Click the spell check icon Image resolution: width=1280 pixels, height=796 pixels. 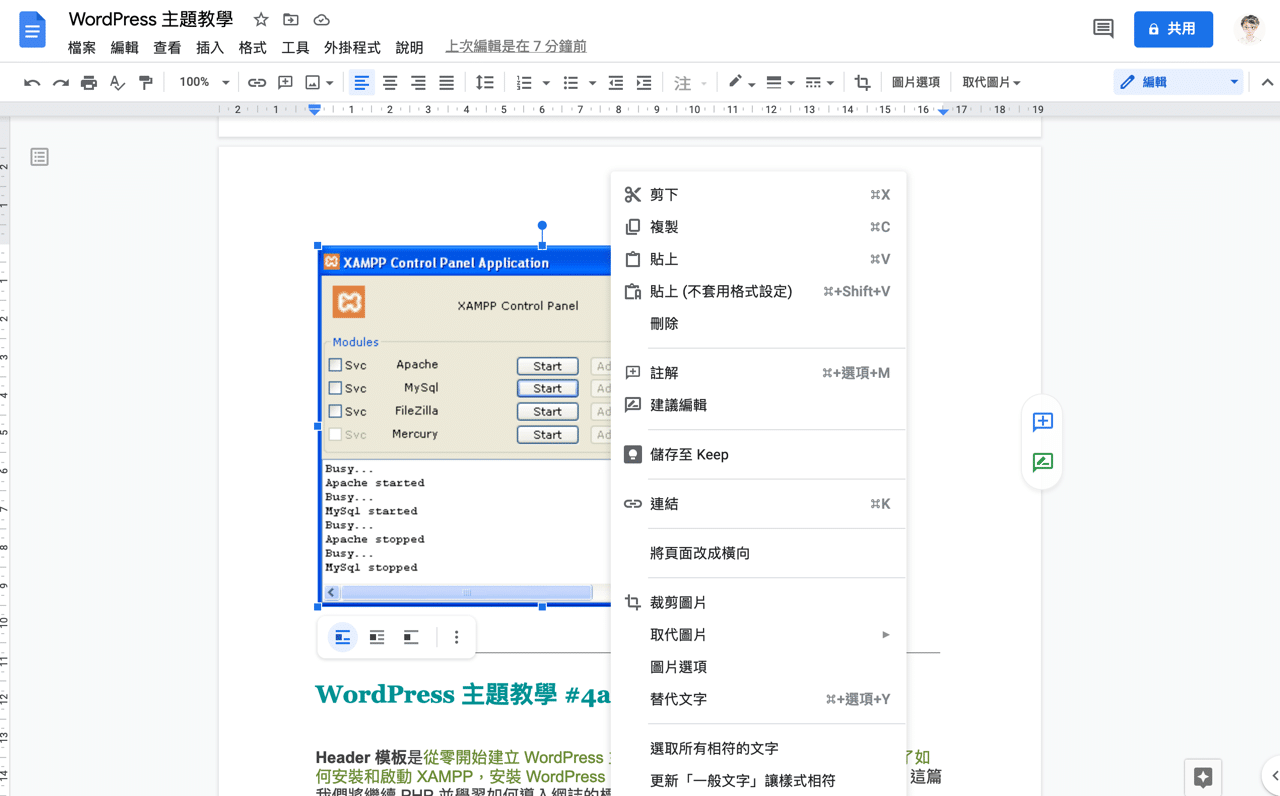point(117,83)
